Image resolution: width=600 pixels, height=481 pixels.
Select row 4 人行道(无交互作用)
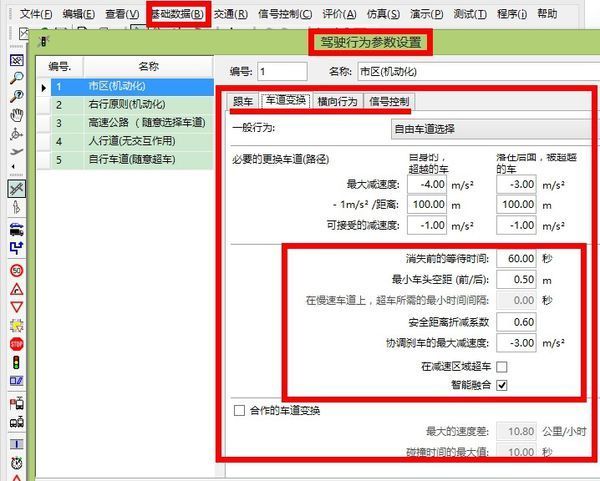coord(132,142)
